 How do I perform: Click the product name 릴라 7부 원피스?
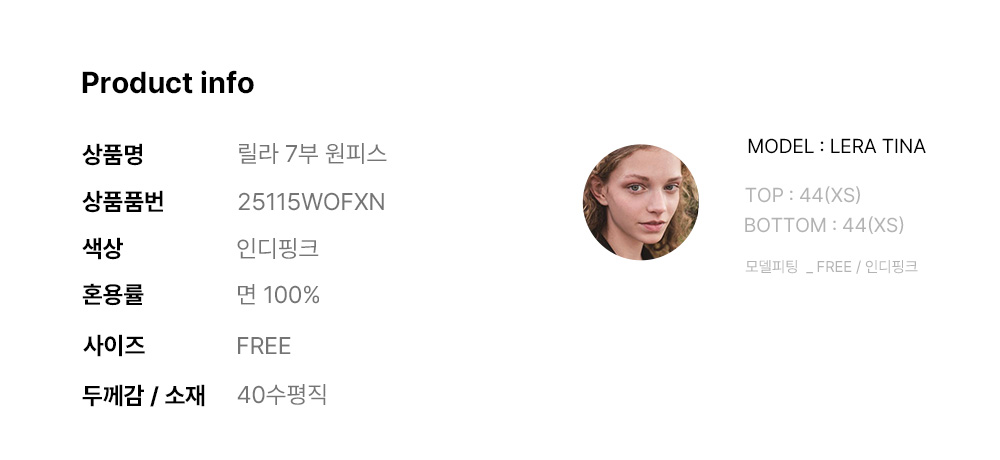point(312,154)
